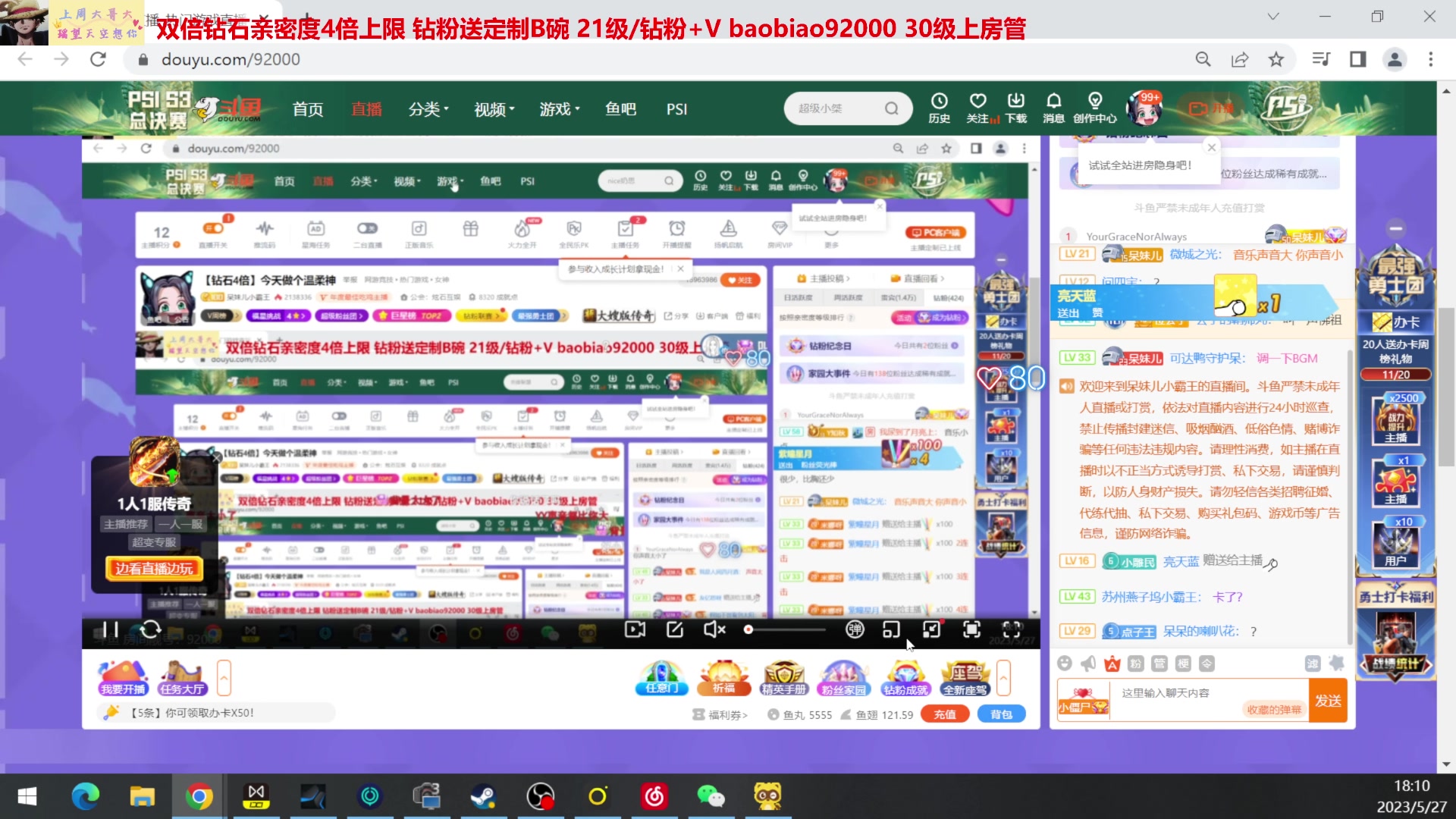Expand arrow next to 任务大厅 icons

pyautogui.click(x=224, y=678)
